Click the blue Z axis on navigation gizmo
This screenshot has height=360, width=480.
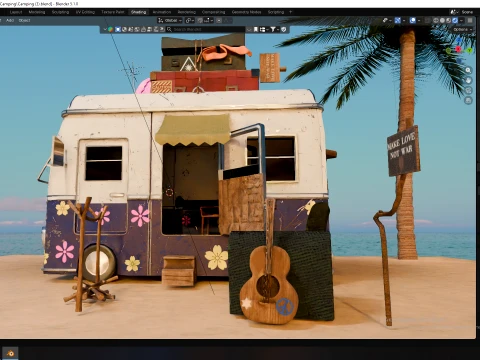point(459,40)
